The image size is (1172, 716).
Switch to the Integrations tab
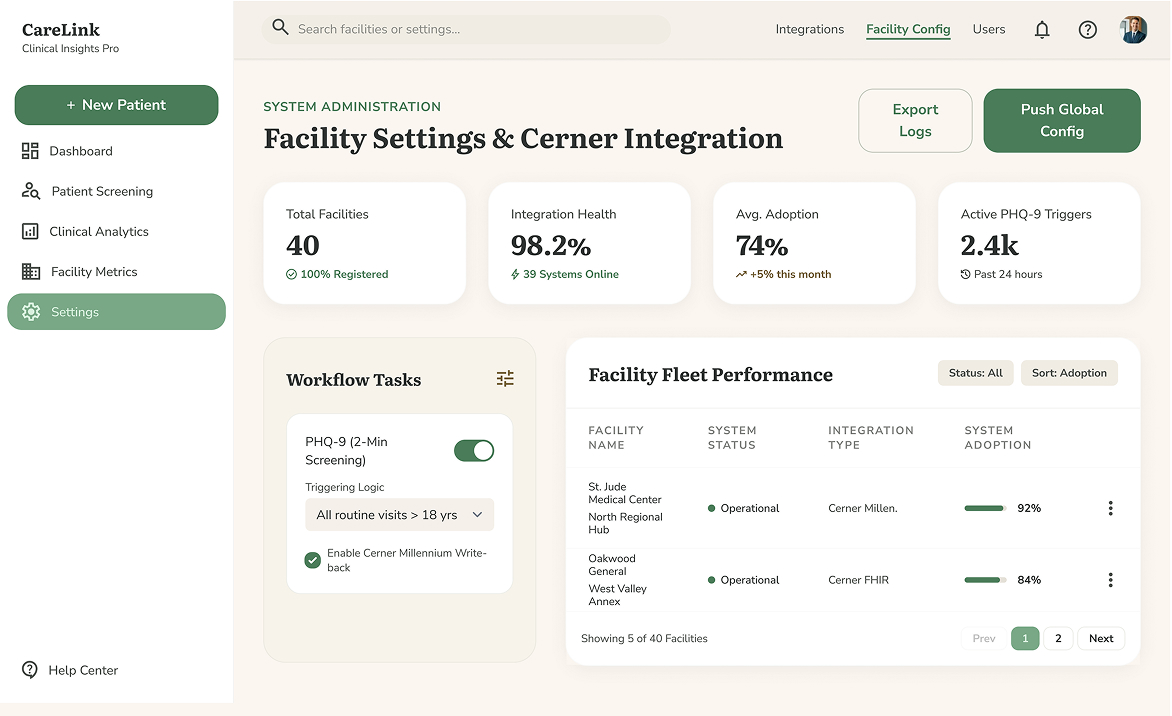(x=809, y=29)
